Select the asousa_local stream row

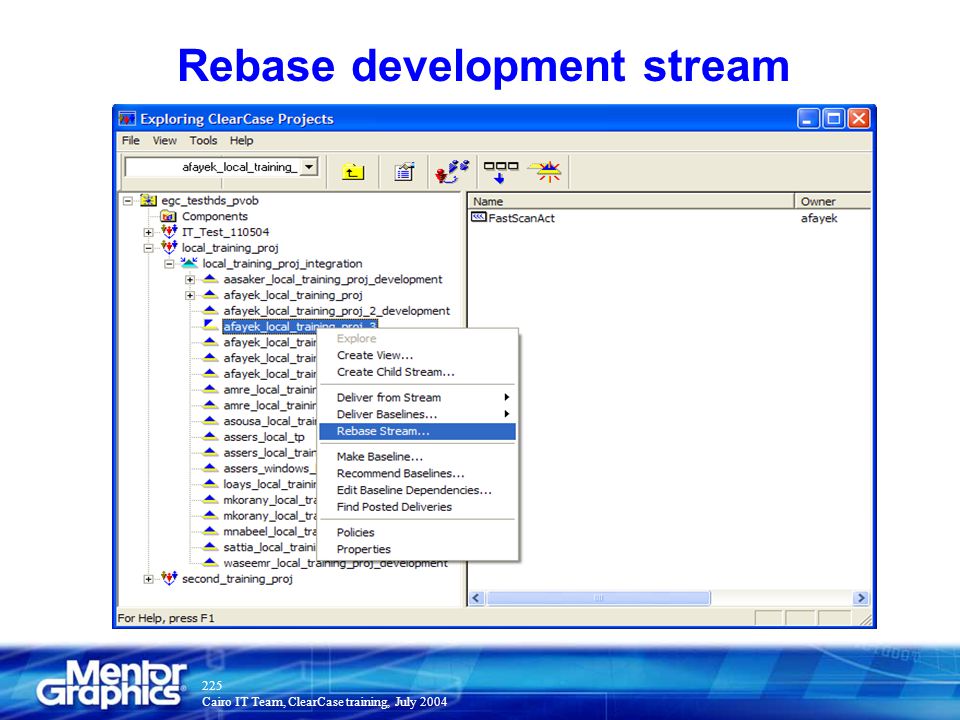(x=269, y=421)
